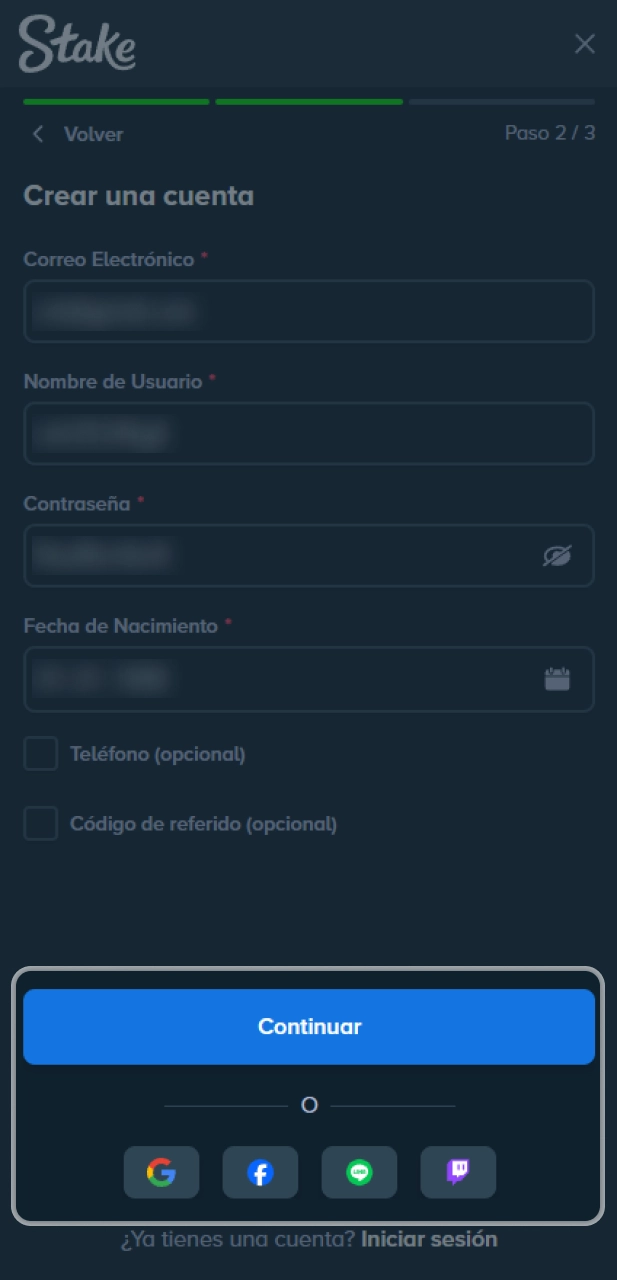This screenshot has width=617, height=1280.
Task: Sign in with the Google icon
Action: coord(161,1172)
